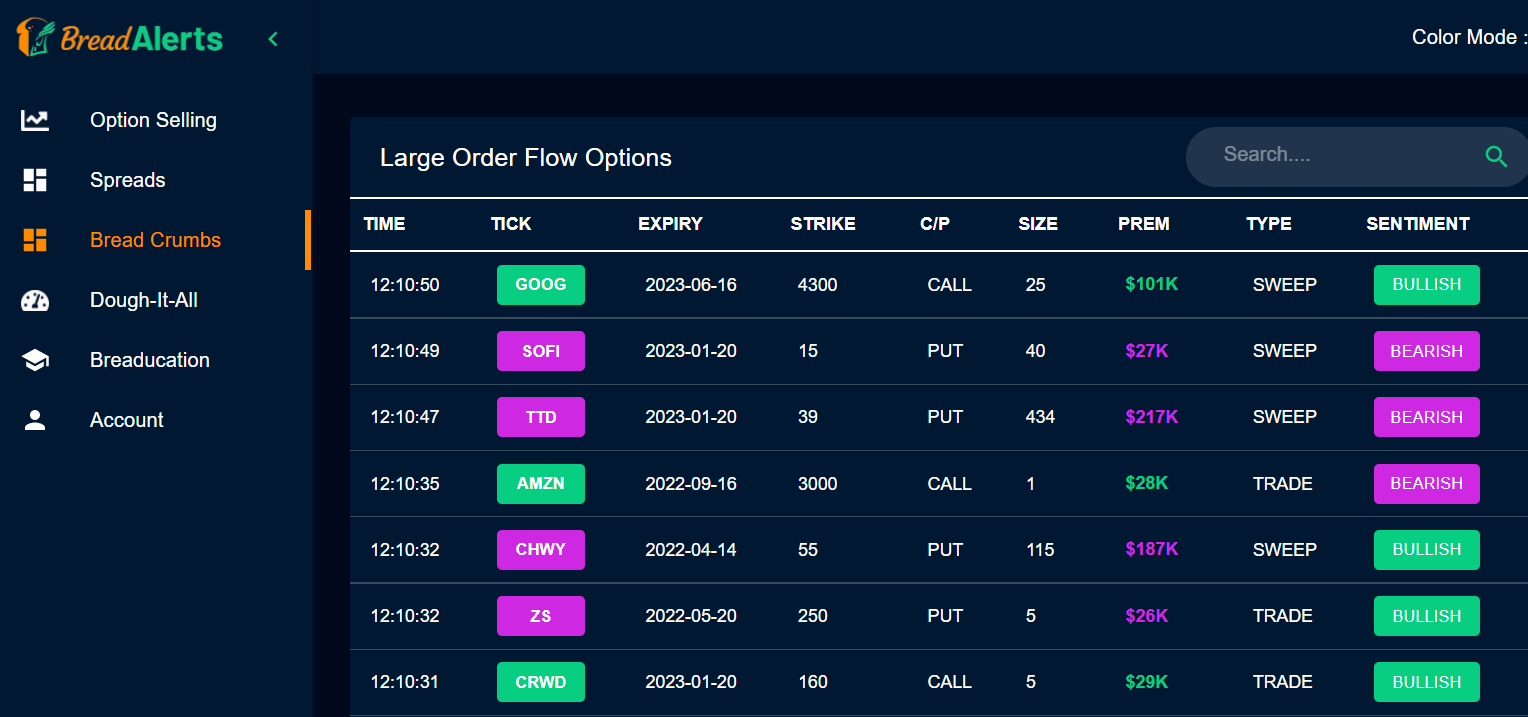Click the 2022-09-16 expiry cell

[691, 484]
